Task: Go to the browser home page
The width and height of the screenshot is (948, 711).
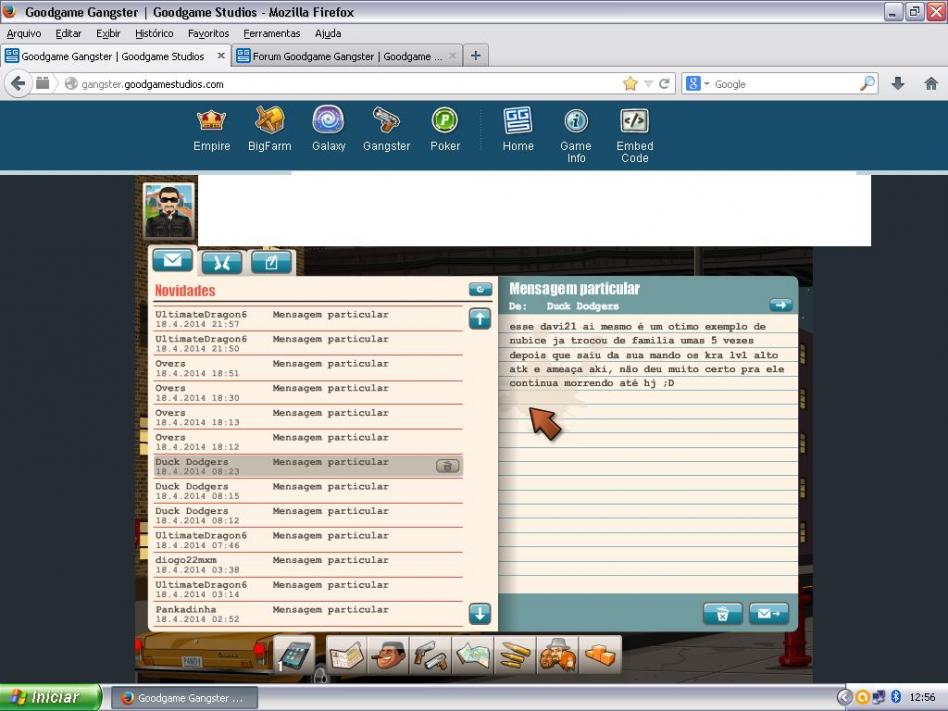Action: coord(931,83)
